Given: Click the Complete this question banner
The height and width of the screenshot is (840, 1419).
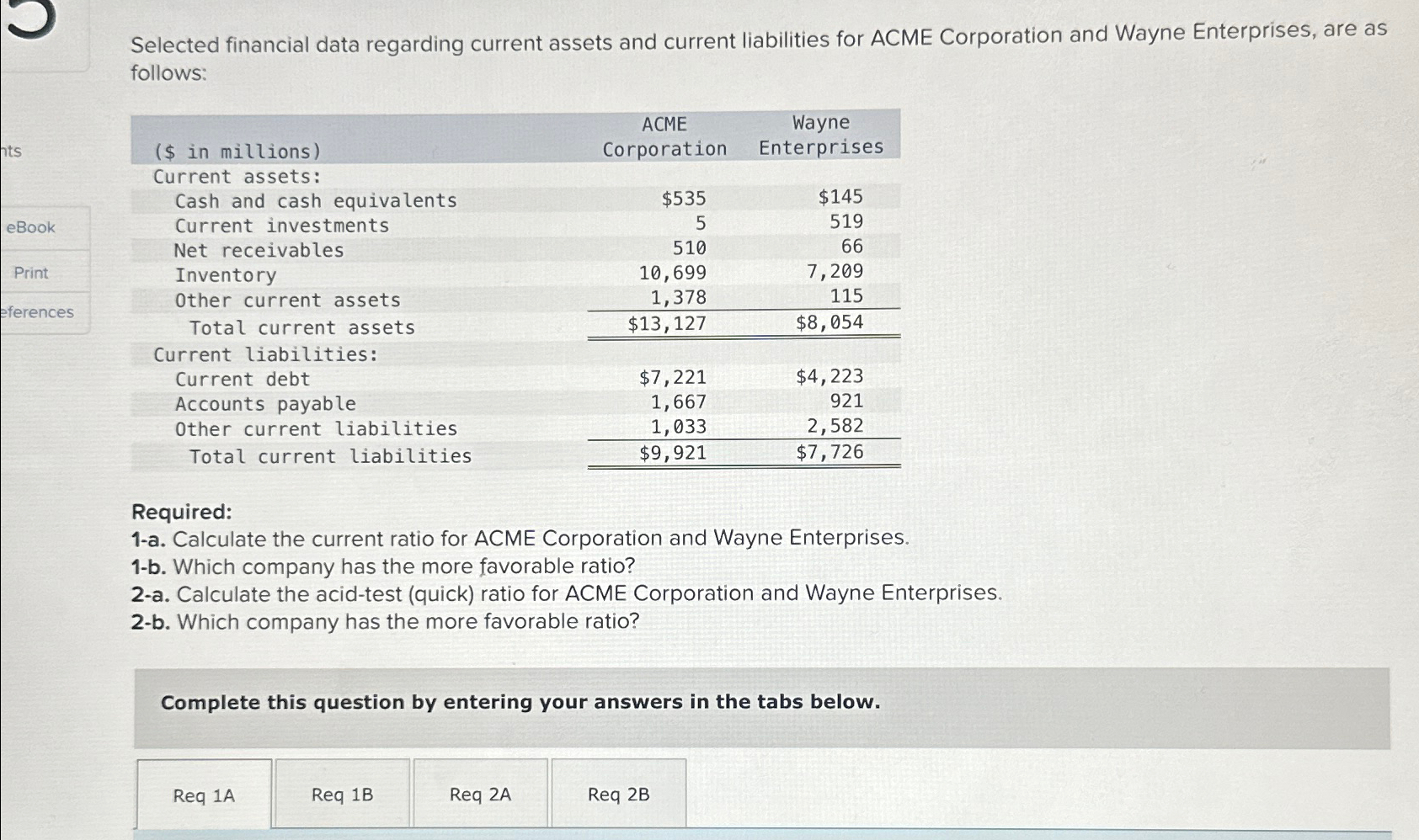Looking at the screenshot, I should [x=520, y=702].
